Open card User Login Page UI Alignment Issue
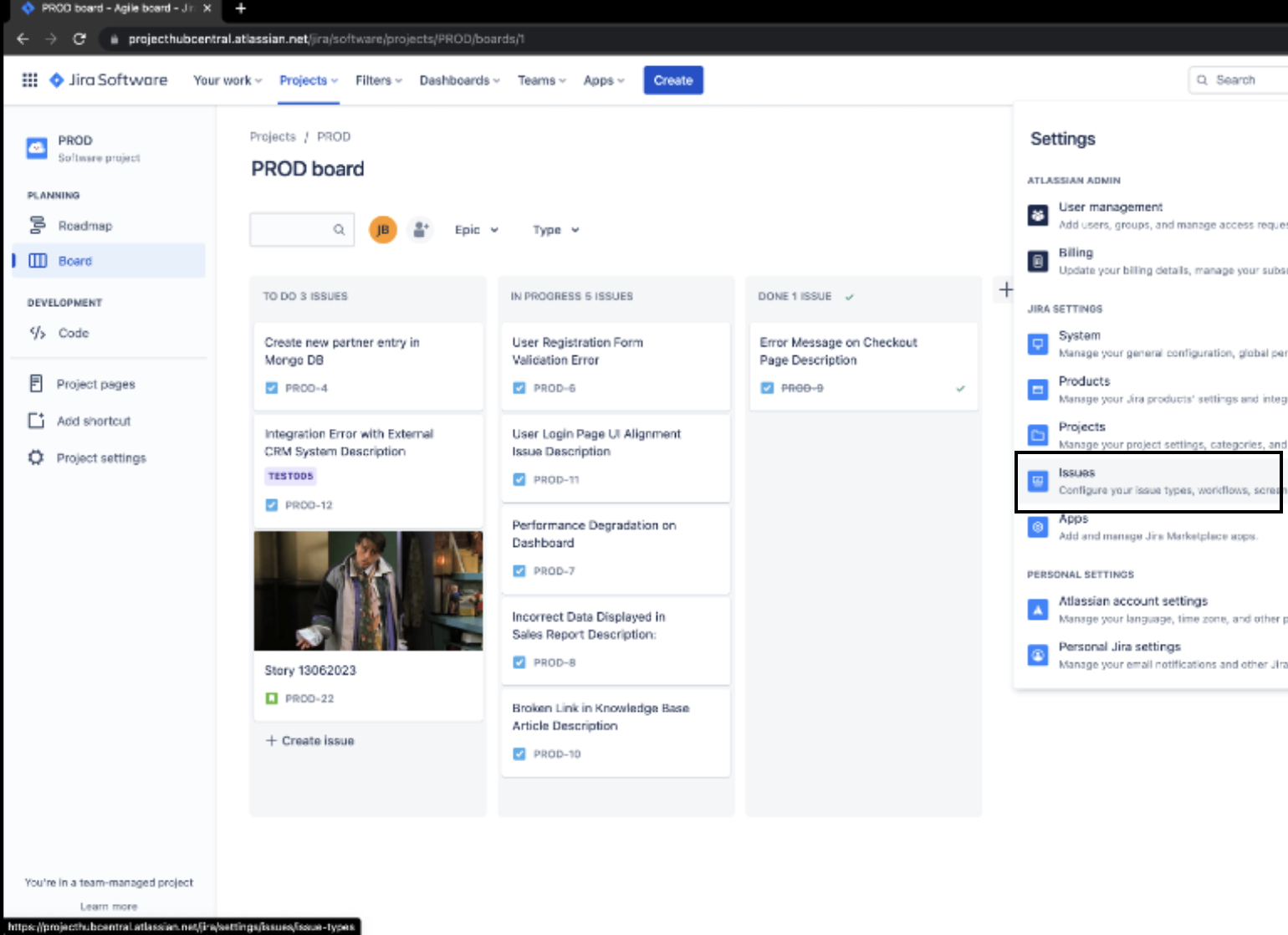Screen dimensions: 1288x935 [x=616, y=457]
